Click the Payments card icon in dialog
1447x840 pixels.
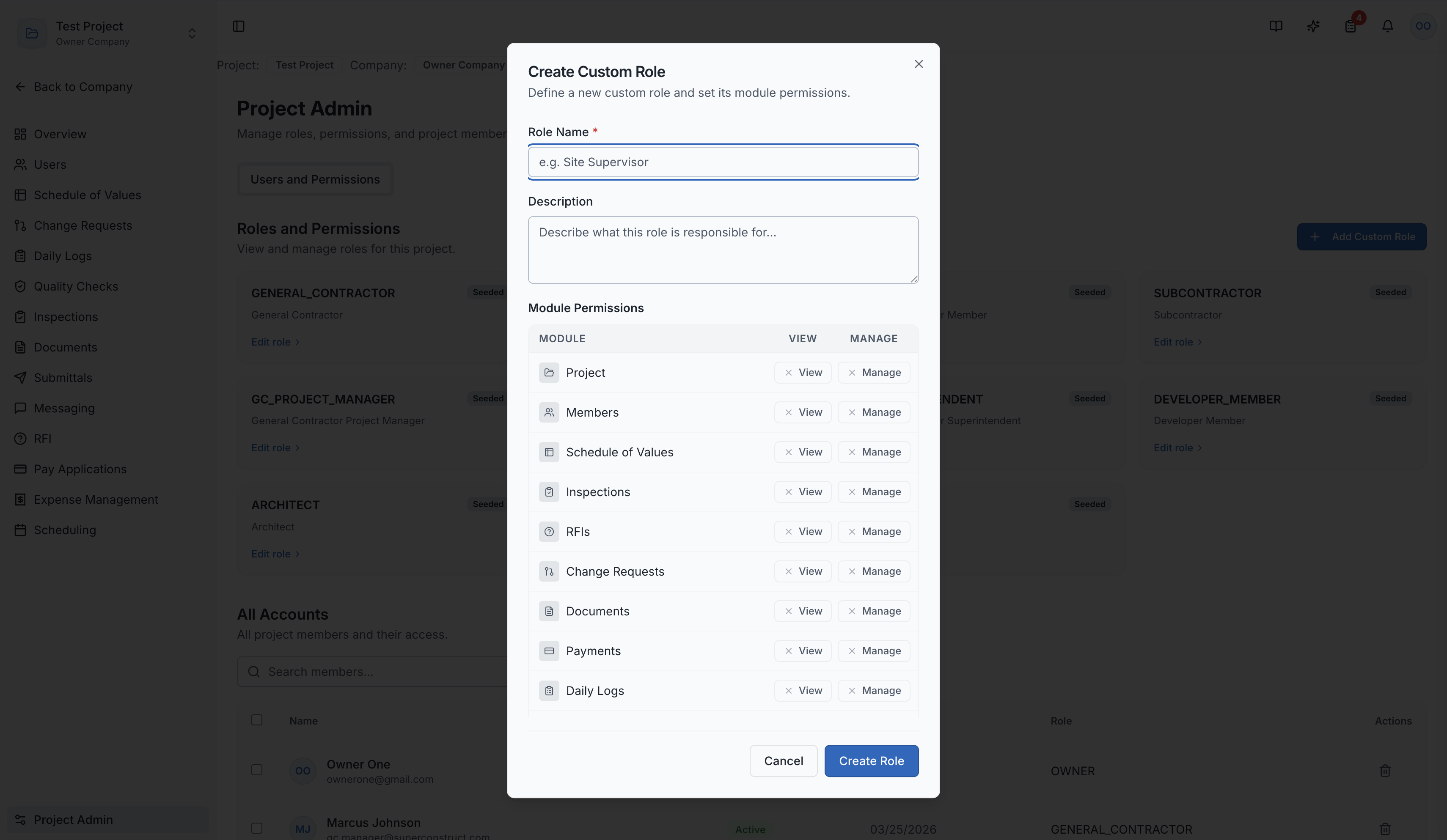[x=549, y=651]
